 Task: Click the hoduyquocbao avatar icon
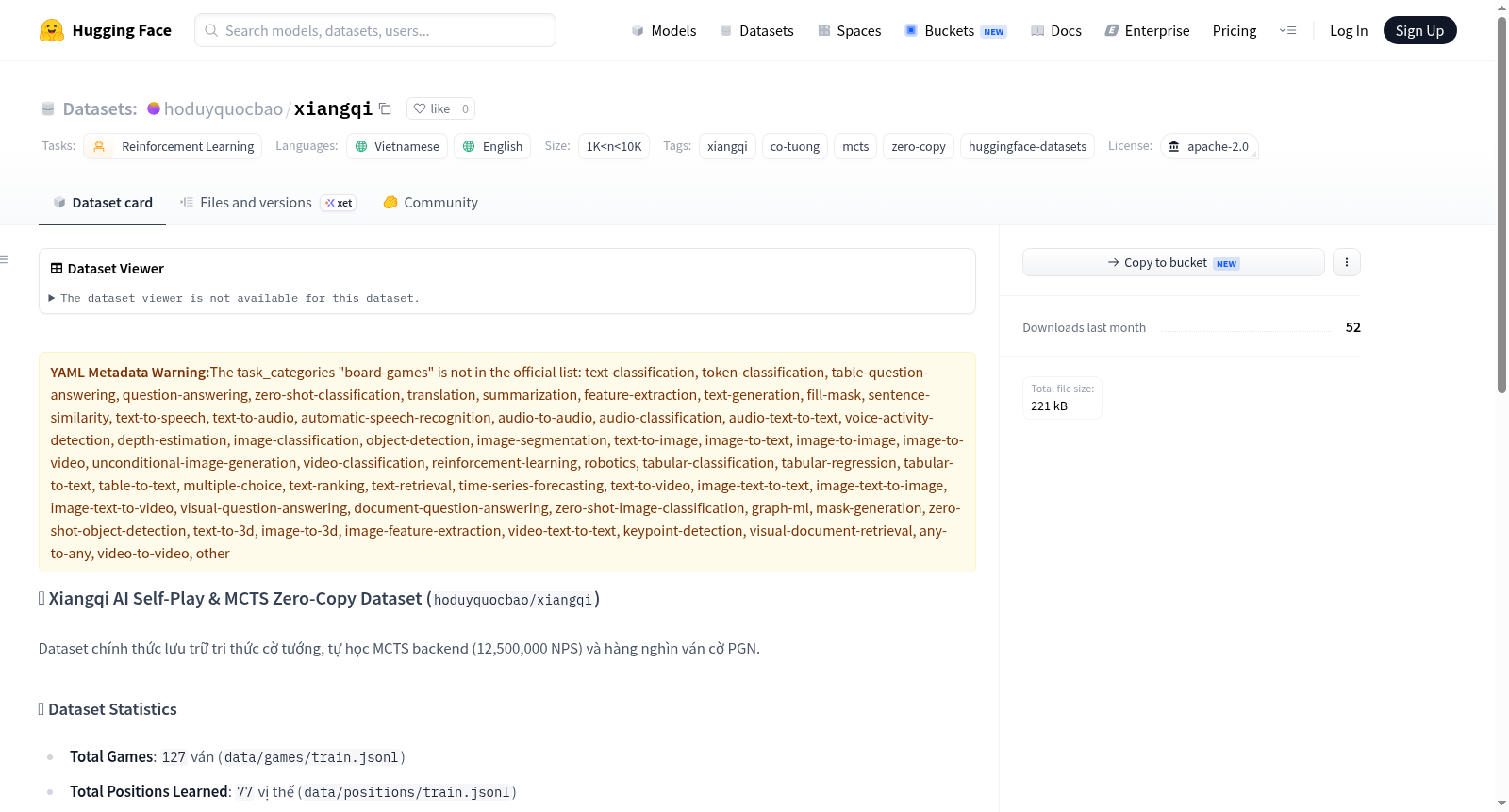(154, 108)
